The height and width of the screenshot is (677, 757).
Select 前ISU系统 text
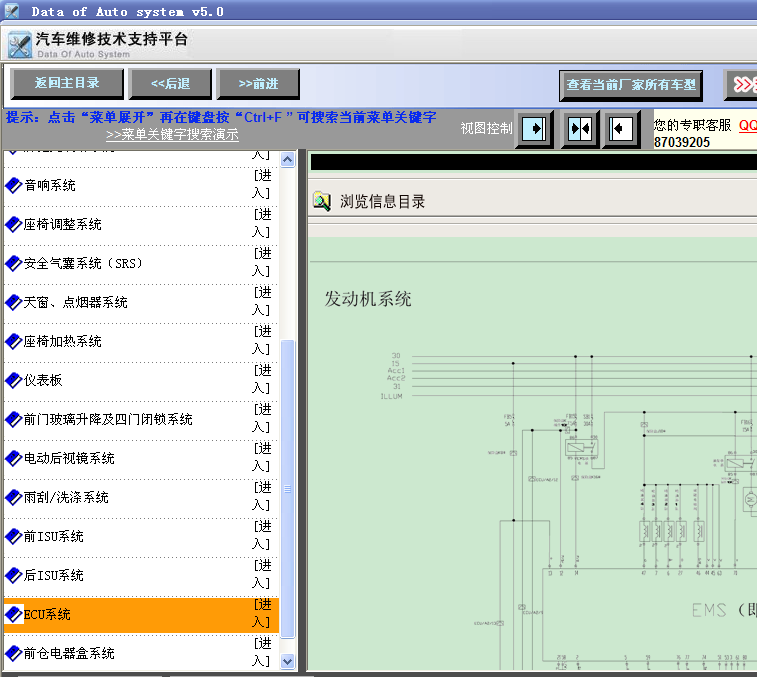pyautogui.click(x=54, y=537)
